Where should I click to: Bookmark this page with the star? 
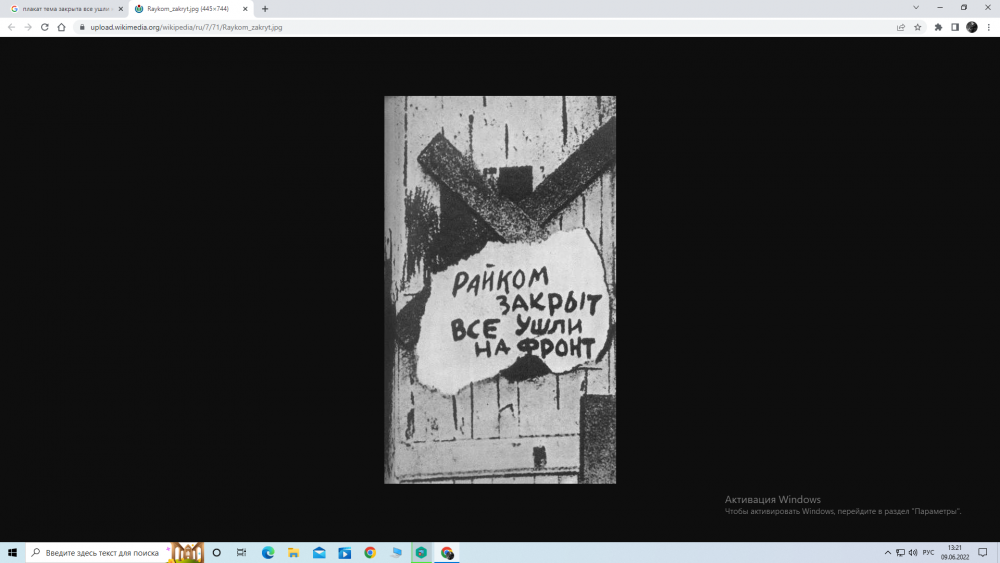click(918, 27)
